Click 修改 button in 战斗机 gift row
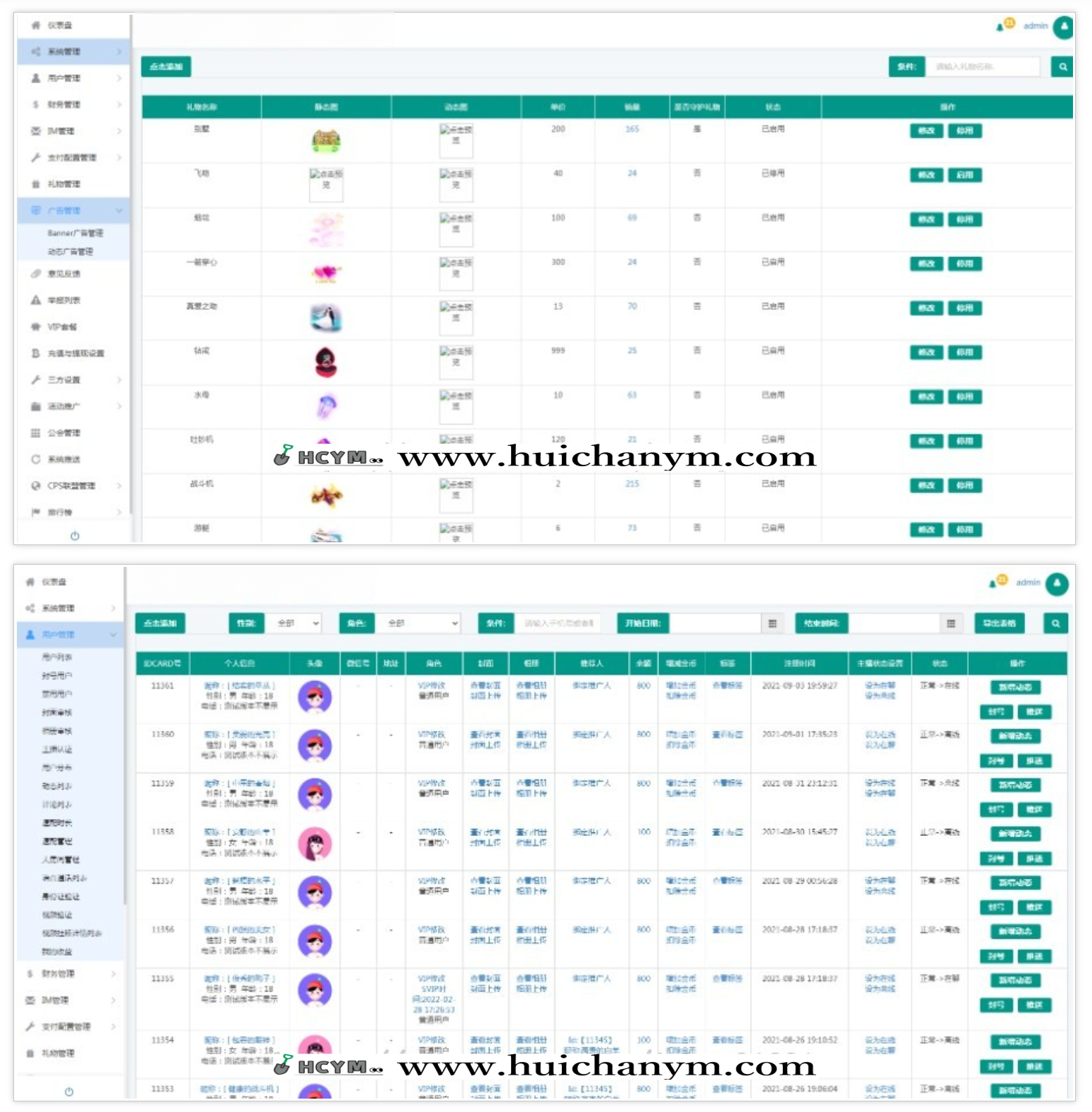Image resolution: width=1092 pixels, height=1112 pixels. pyautogui.click(x=926, y=486)
